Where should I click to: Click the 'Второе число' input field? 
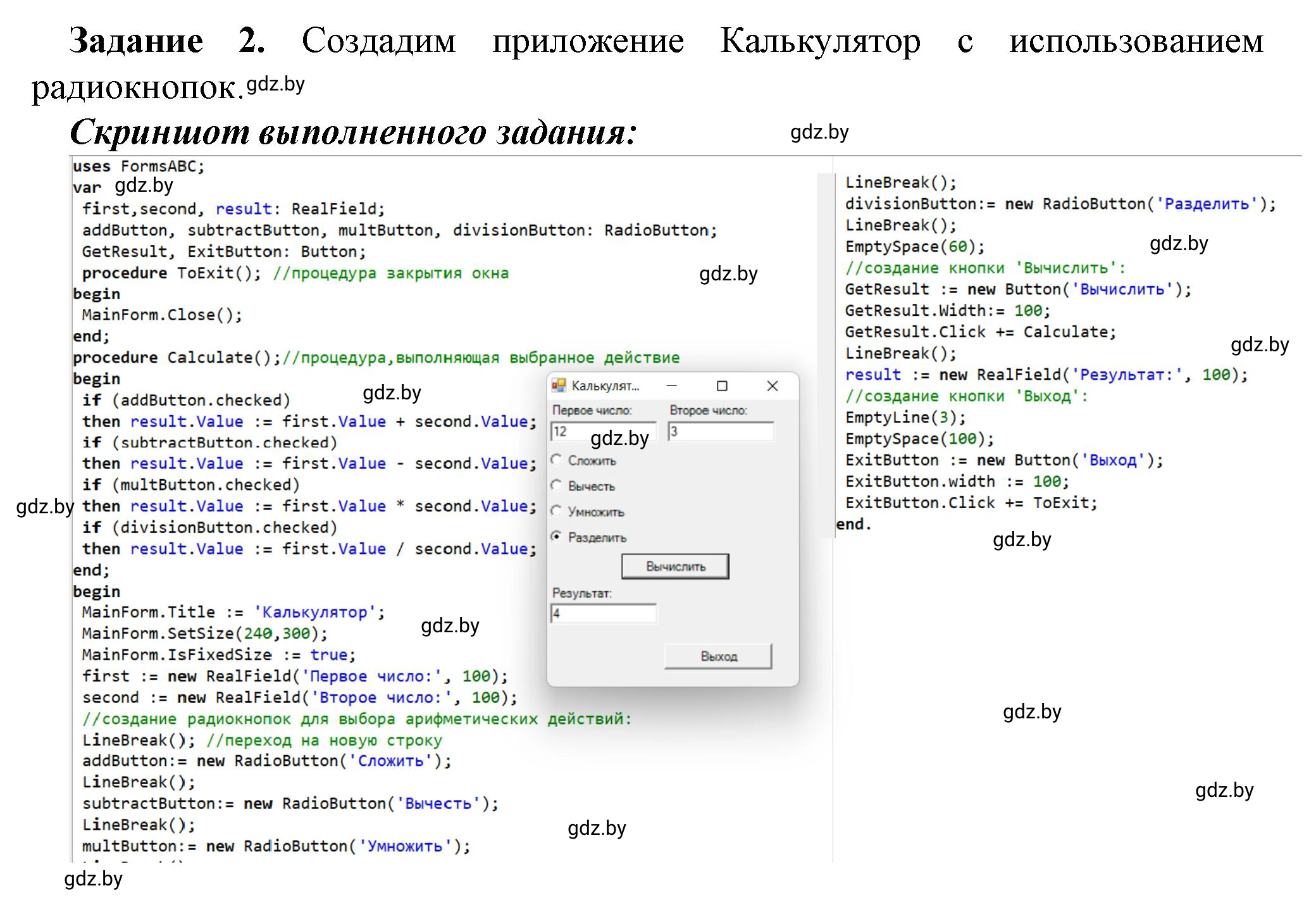click(x=721, y=432)
